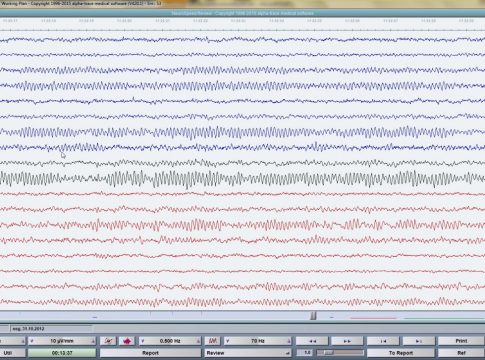Image resolution: width=485 pixels, height=360 pixels.
Task: Toggle the magenta notch filter icon
Action: [x=127, y=341]
